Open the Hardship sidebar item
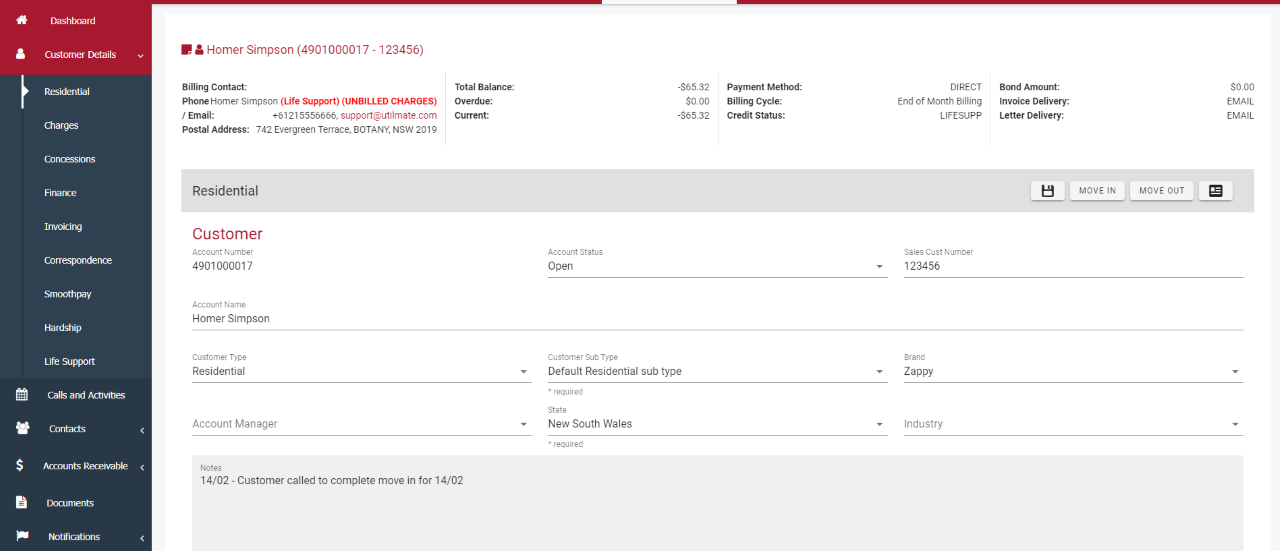The width and height of the screenshot is (1280, 551). 63,328
